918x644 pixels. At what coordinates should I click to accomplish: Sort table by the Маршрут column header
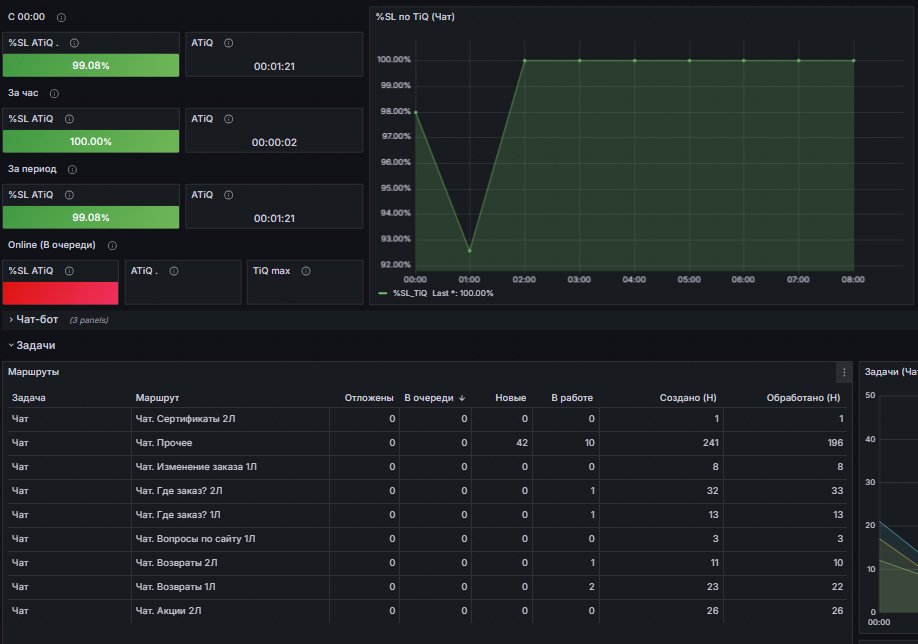157,398
